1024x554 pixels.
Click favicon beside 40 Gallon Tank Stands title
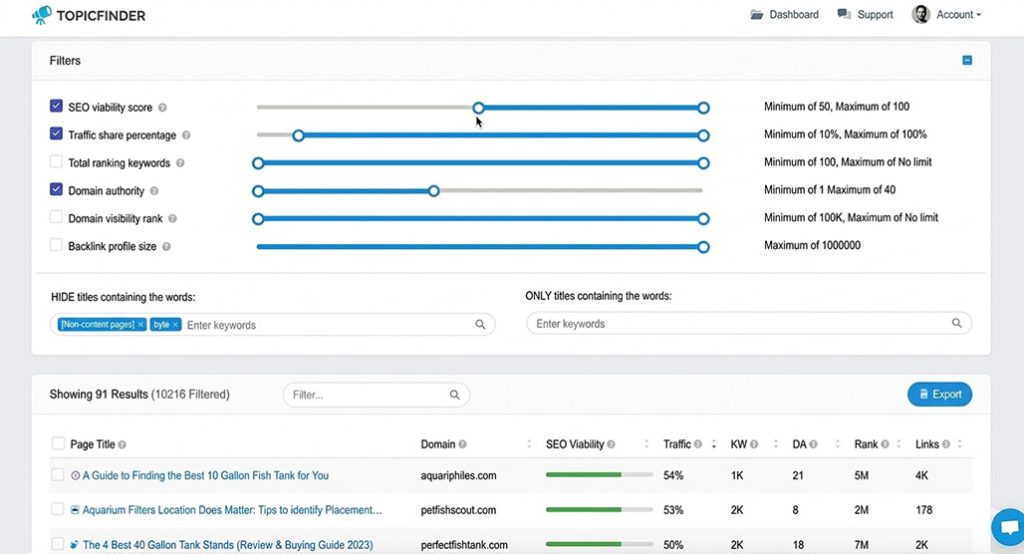pos(75,544)
